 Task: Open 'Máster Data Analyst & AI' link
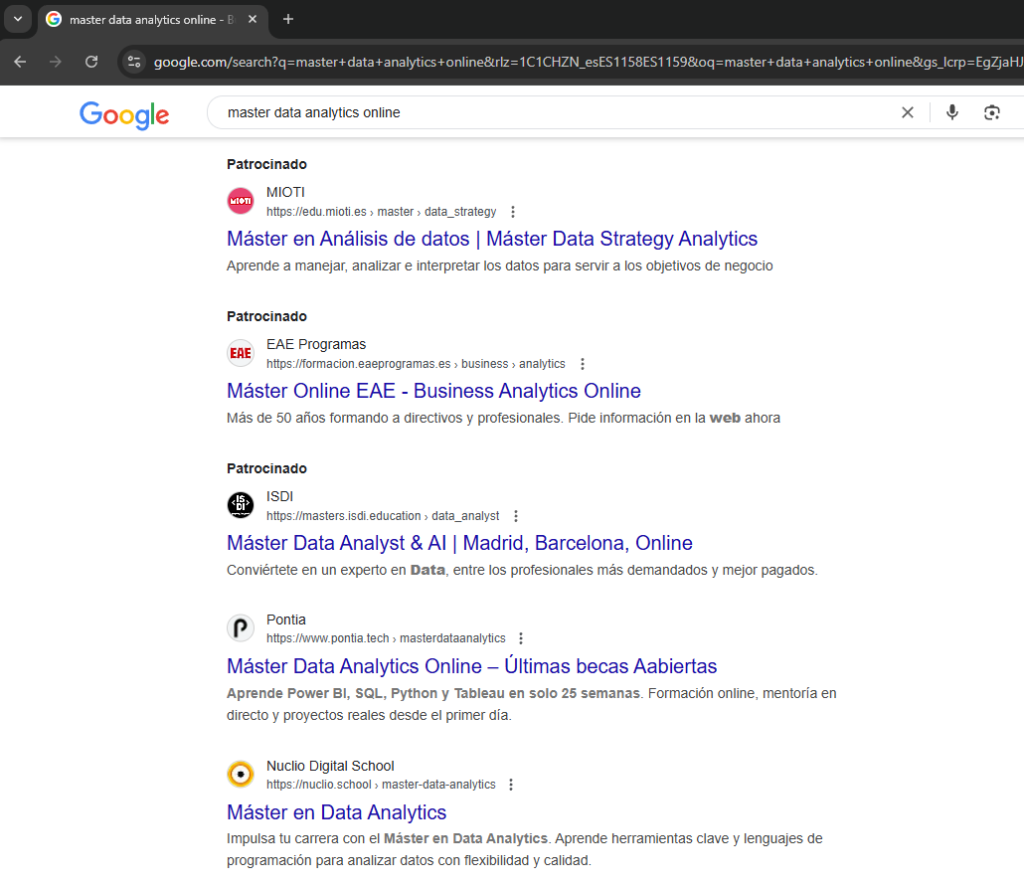(x=459, y=543)
